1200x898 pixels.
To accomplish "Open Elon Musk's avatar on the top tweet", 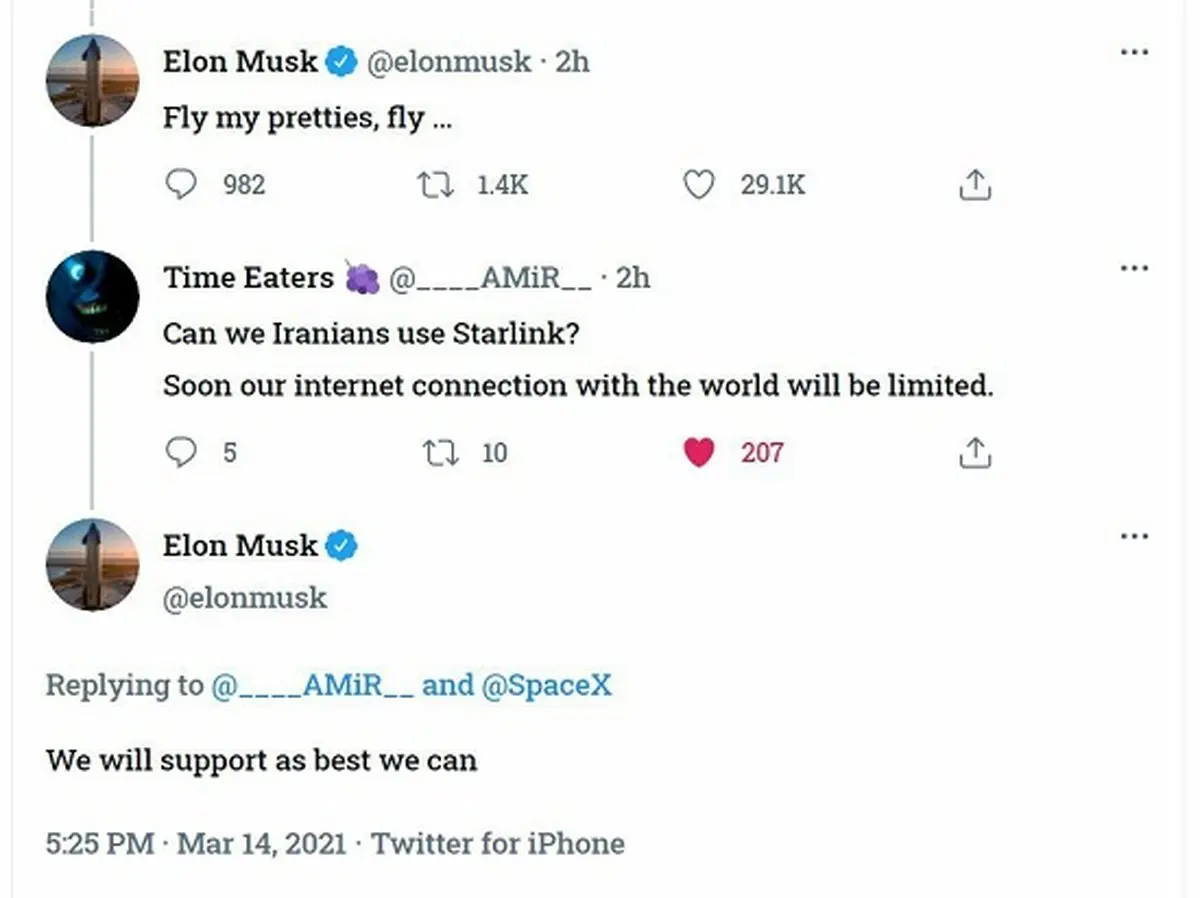I will 92,80.
